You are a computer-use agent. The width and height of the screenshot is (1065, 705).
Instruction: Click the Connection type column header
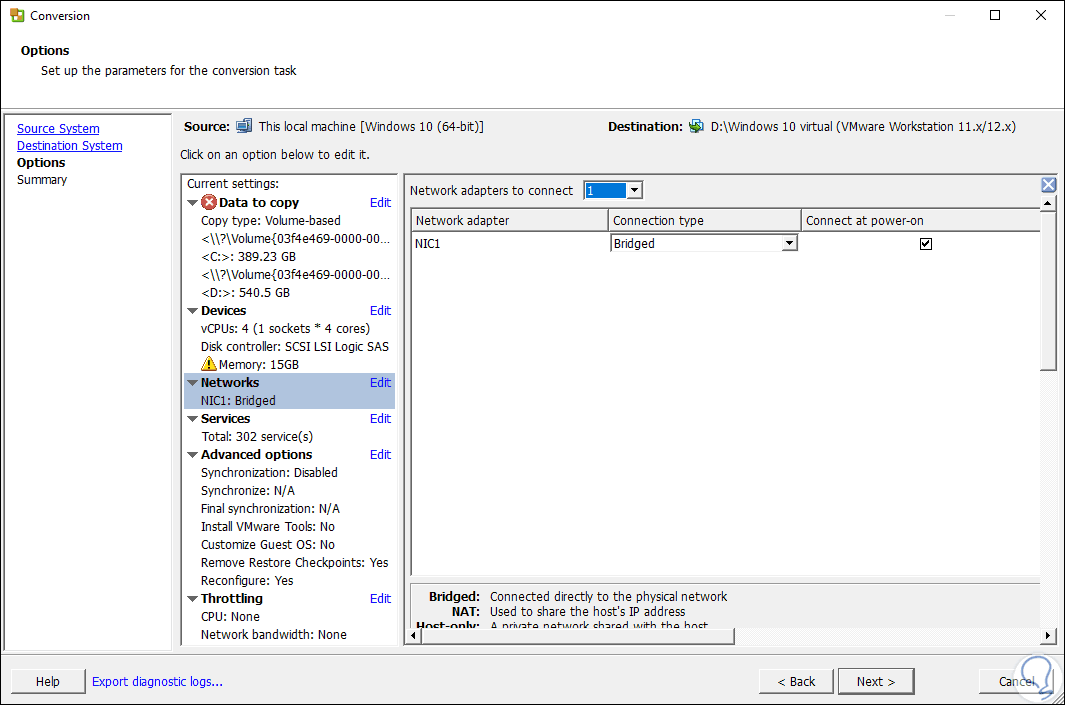pos(704,220)
